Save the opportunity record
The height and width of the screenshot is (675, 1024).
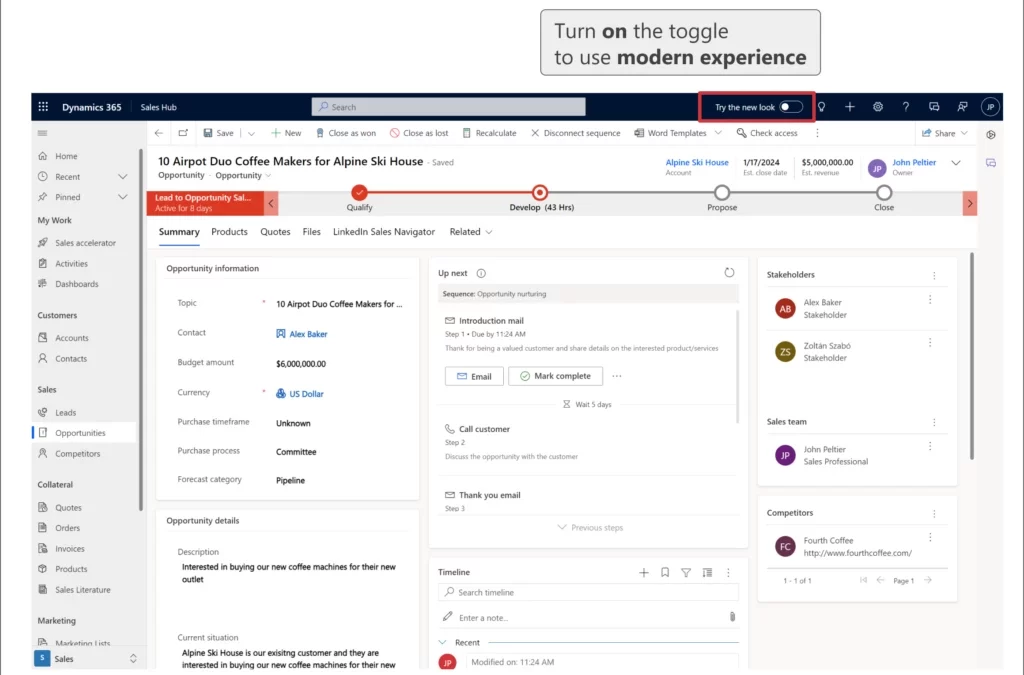point(218,133)
